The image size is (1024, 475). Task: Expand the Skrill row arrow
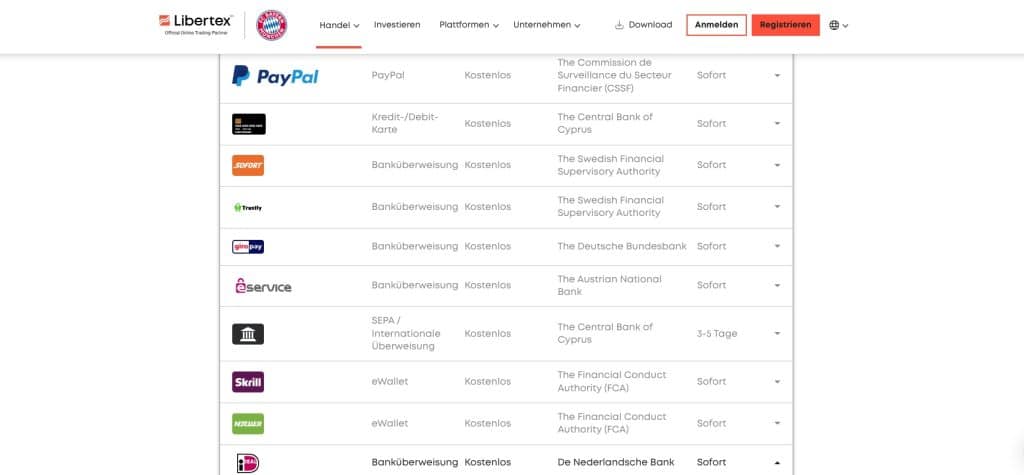777,382
